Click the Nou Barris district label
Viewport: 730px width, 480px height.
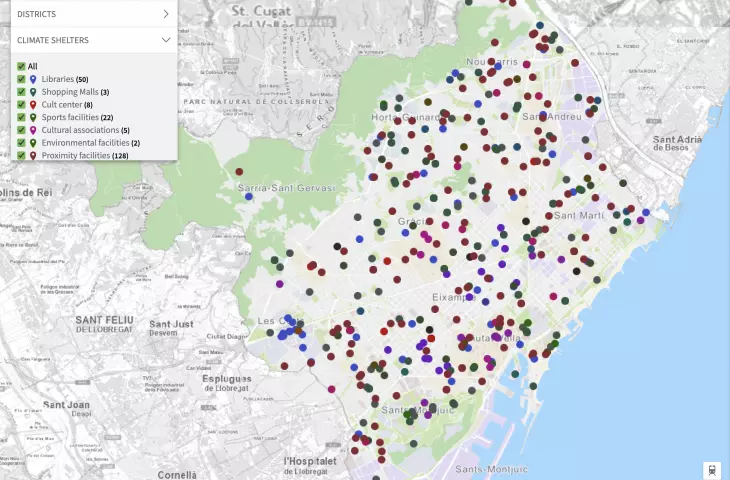(x=492, y=62)
